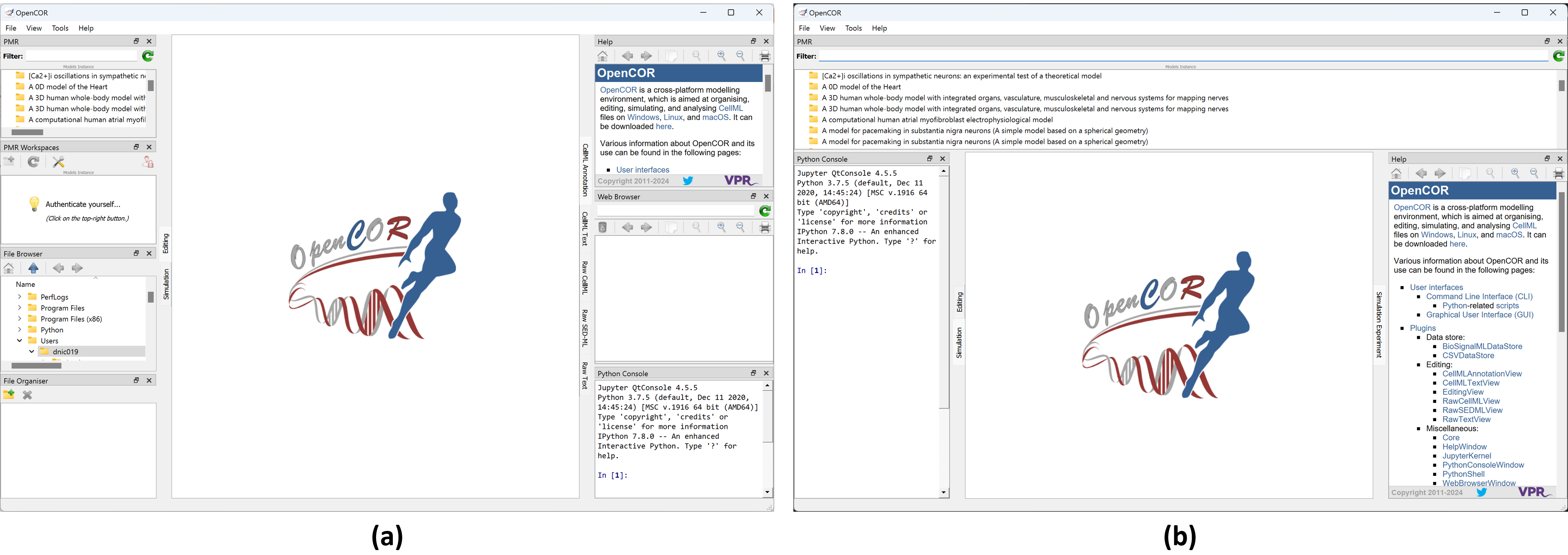Reset Help zoom to normal in window (a)
The width and height of the screenshot is (1568, 555).
pyautogui.click(x=696, y=56)
